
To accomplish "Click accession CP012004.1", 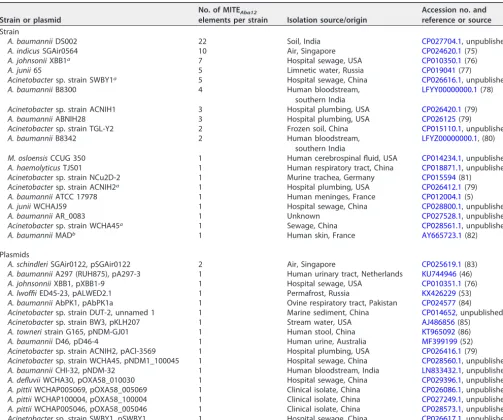I will 442,197.
